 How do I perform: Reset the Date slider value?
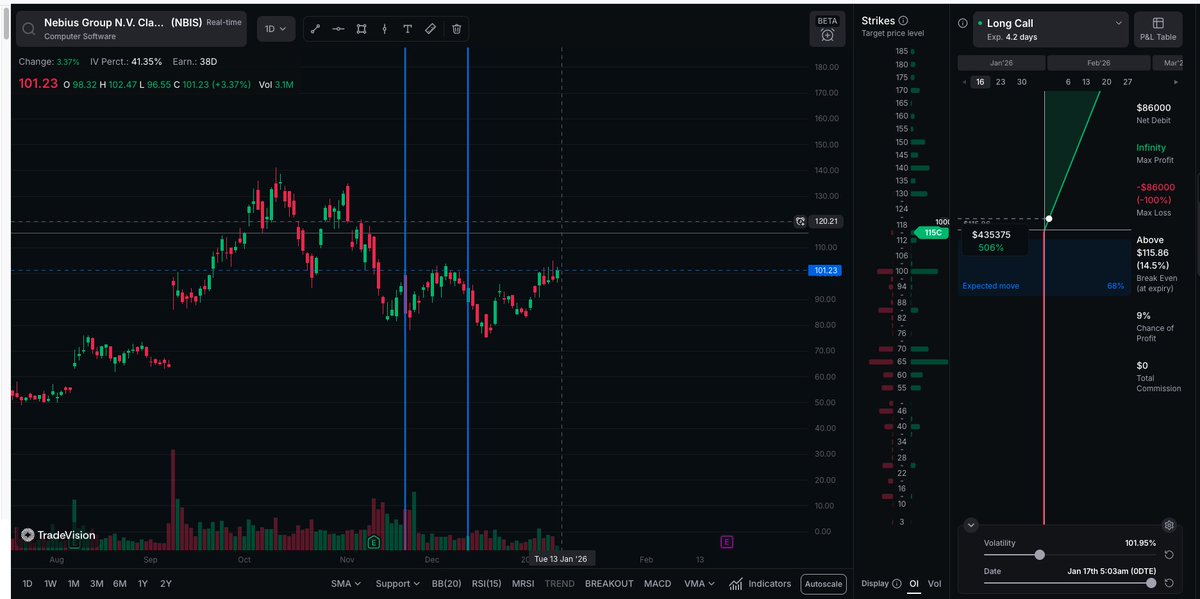(1169, 582)
